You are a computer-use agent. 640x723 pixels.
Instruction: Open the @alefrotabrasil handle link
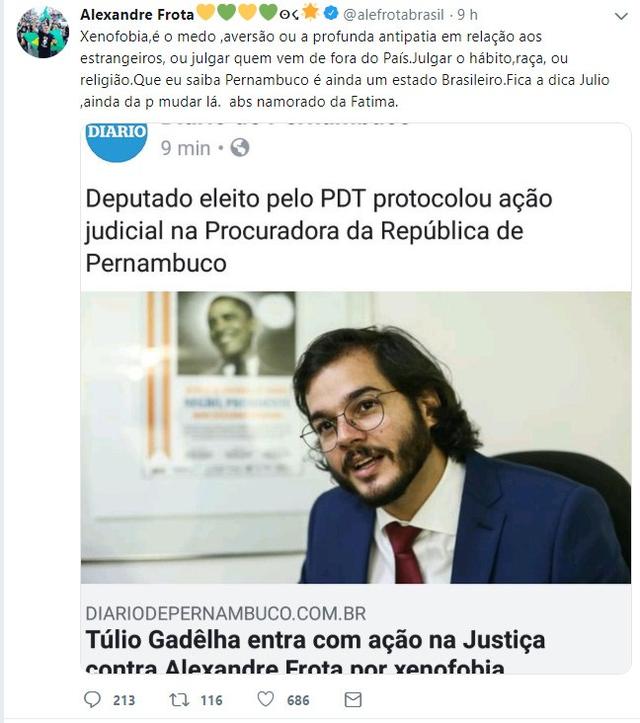coord(394,15)
